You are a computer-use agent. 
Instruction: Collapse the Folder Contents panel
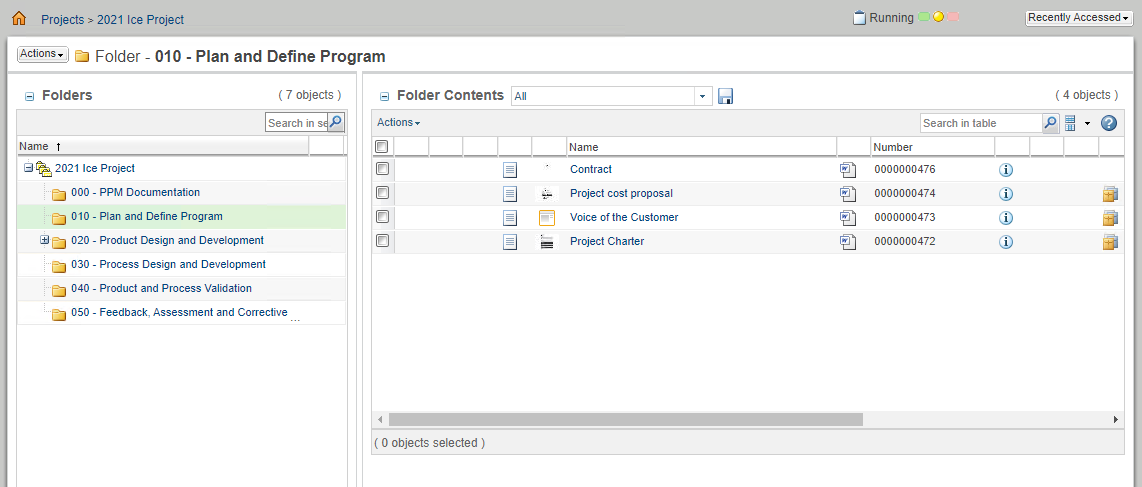pos(385,96)
